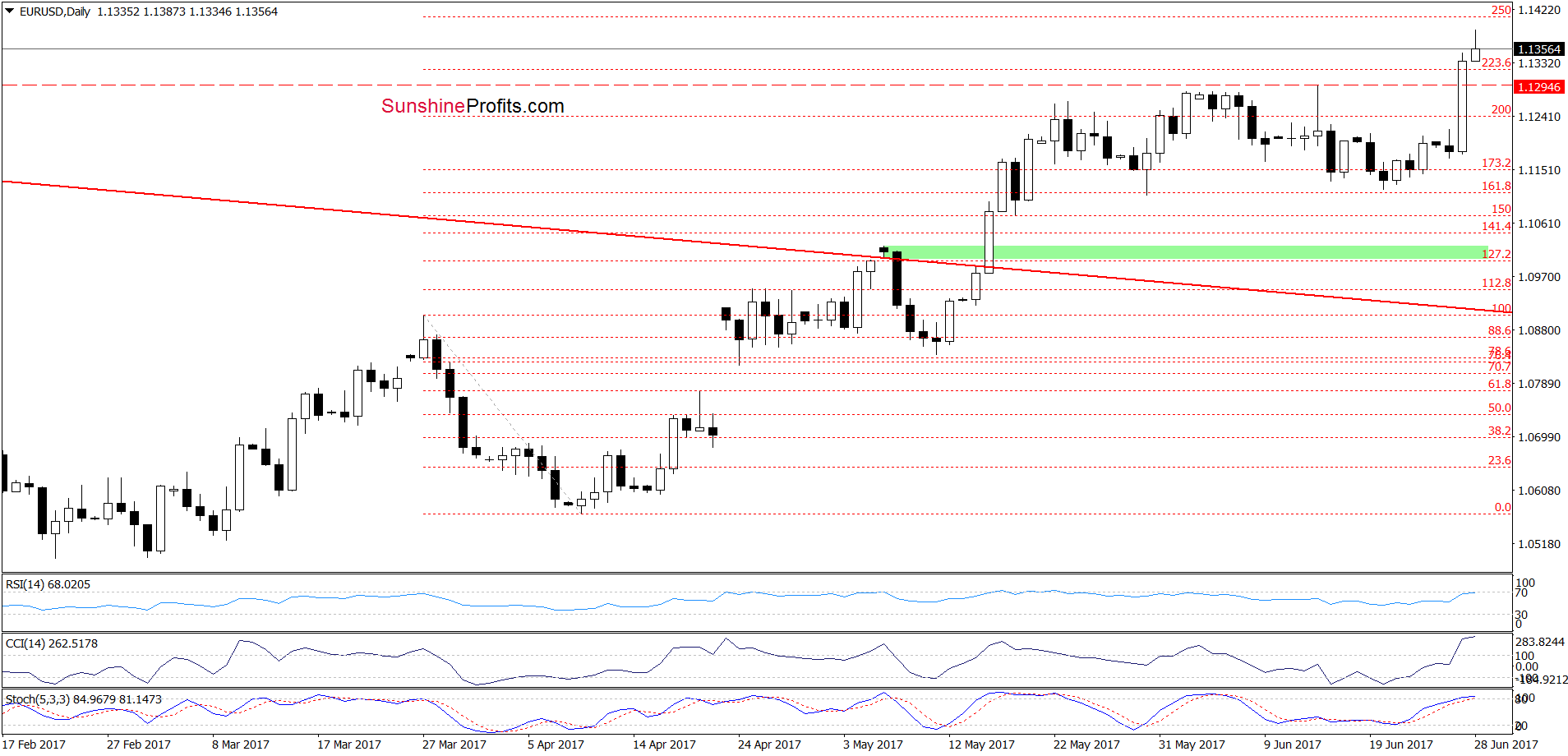The height and width of the screenshot is (756, 1568).
Task: Click the 27 Feb 2017 date label
Action: click(139, 744)
